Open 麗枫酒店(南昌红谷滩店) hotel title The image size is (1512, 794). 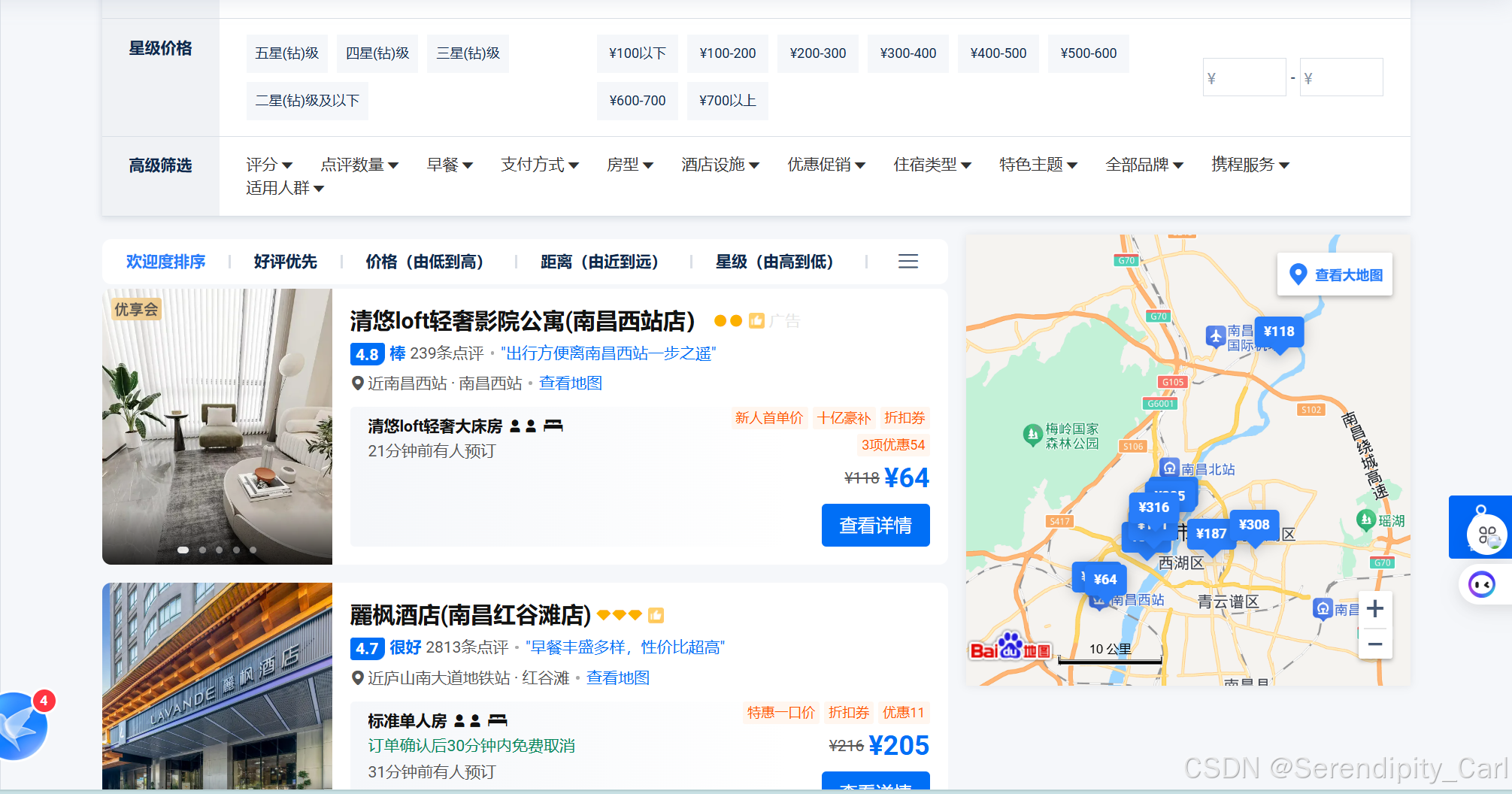click(x=470, y=615)
